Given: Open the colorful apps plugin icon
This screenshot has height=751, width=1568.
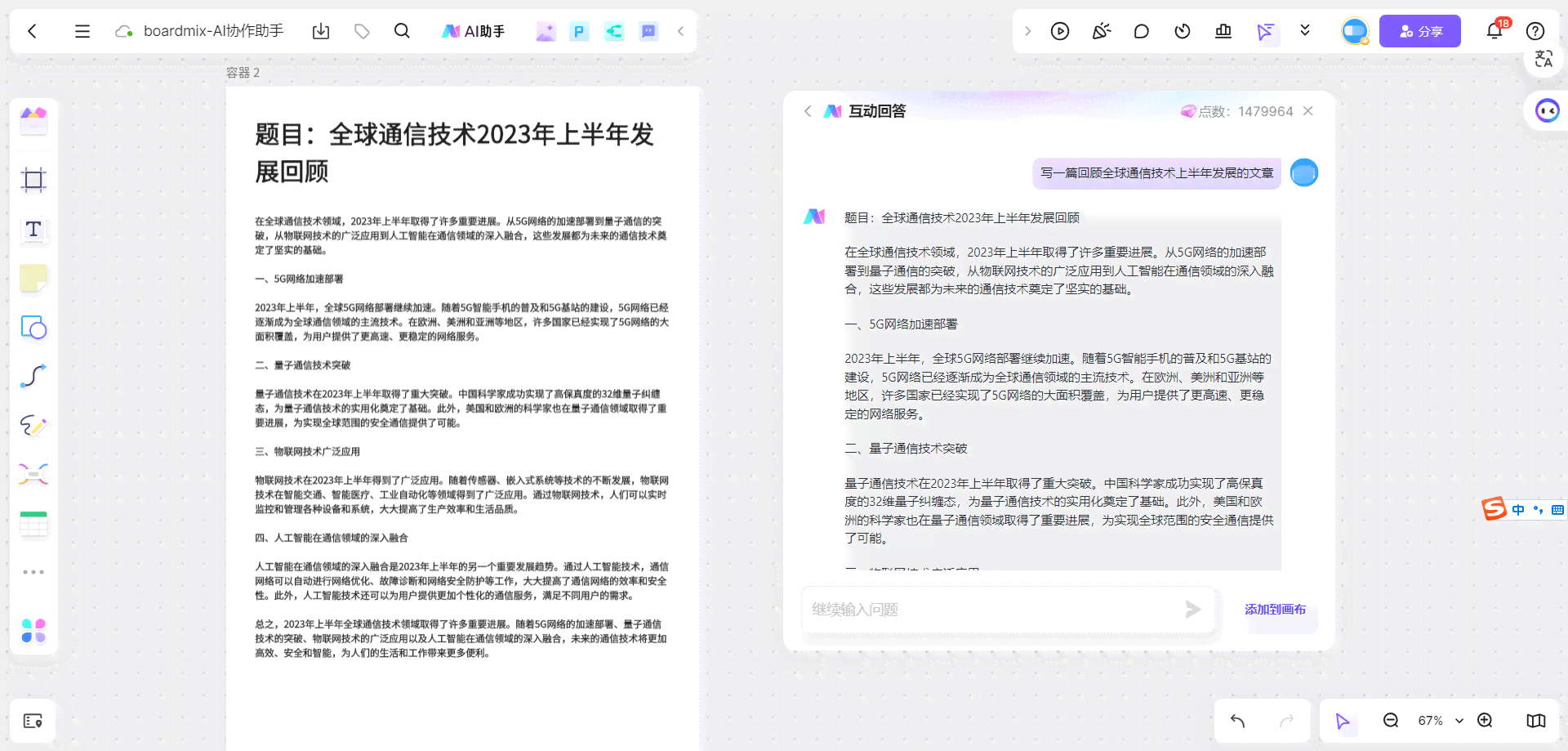Looking at the screenshot, I should [x=33, y=631].
